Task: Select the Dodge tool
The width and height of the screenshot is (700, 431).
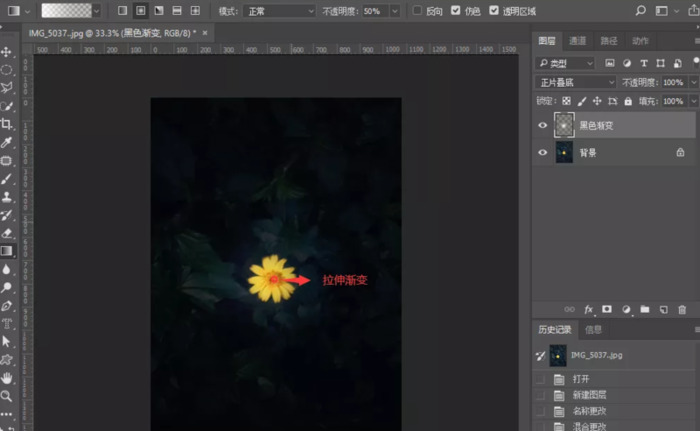Action: [x=6, y=287]
